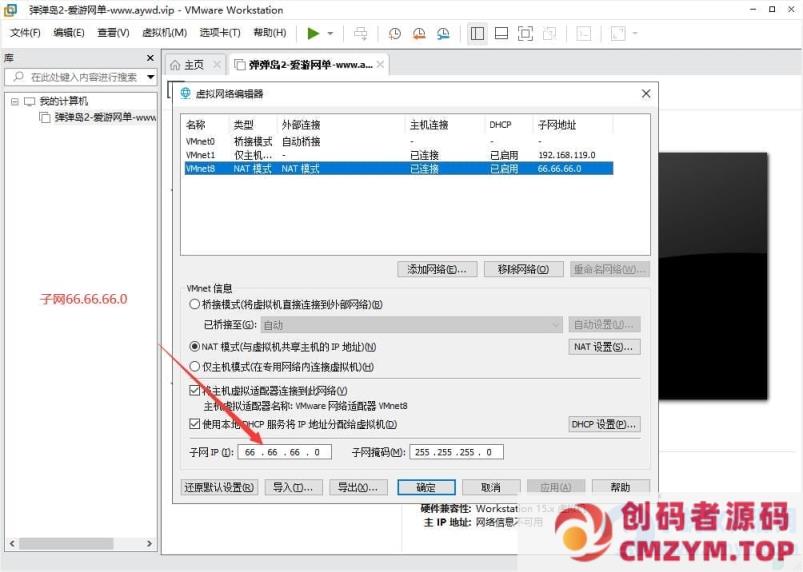Viewport: 803px width, 572px height.
Task: Open the power options dropdown arrow beside play
Action: click(x=330, y=33)
